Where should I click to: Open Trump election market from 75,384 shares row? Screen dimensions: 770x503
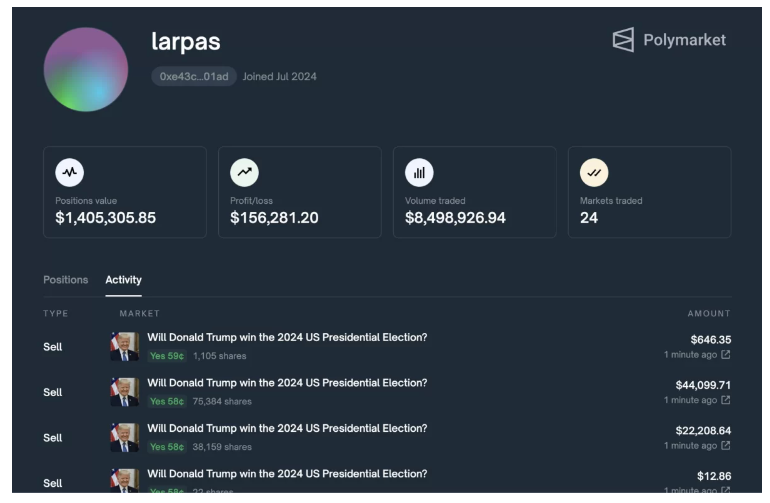tap(287, 383)
